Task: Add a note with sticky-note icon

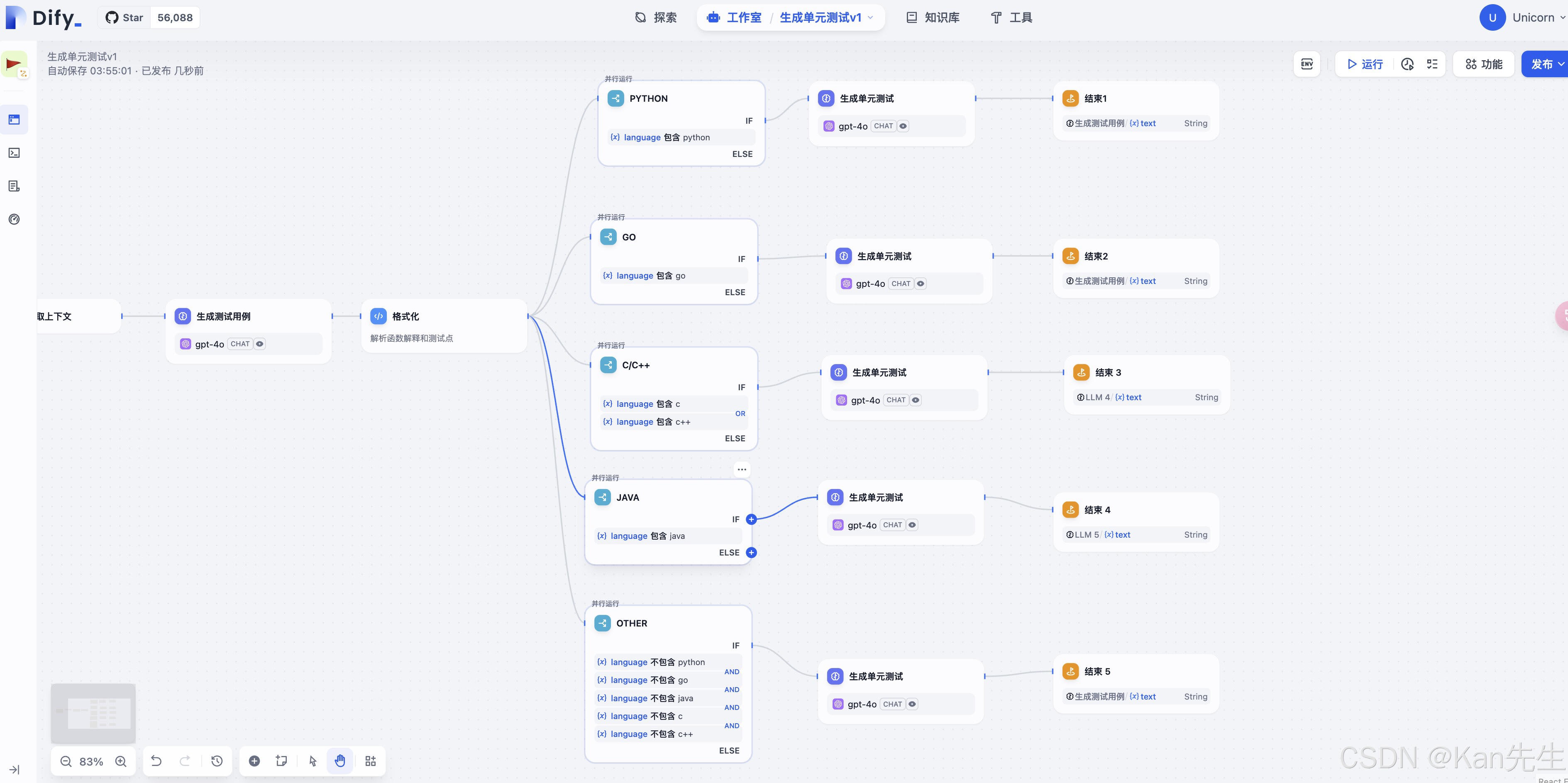Action: 281,761
